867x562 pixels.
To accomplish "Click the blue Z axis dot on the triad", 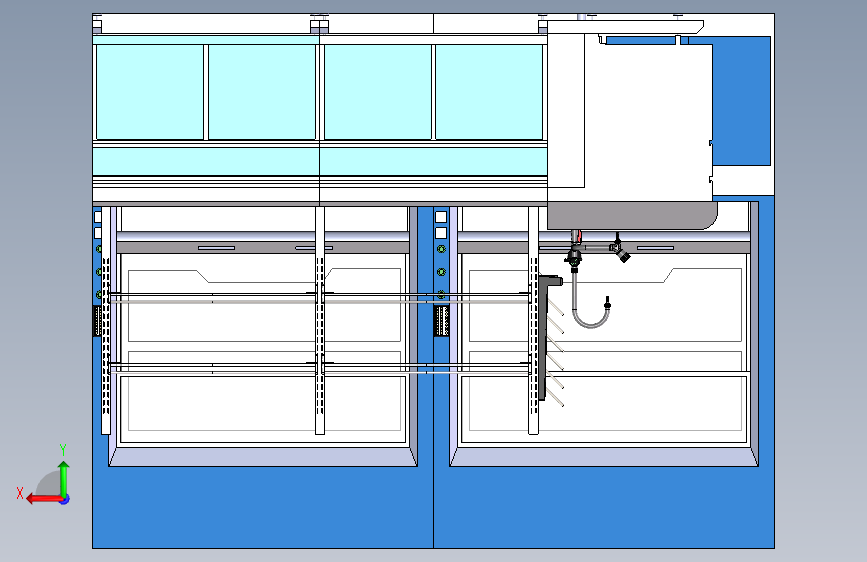I will point(65,499).
